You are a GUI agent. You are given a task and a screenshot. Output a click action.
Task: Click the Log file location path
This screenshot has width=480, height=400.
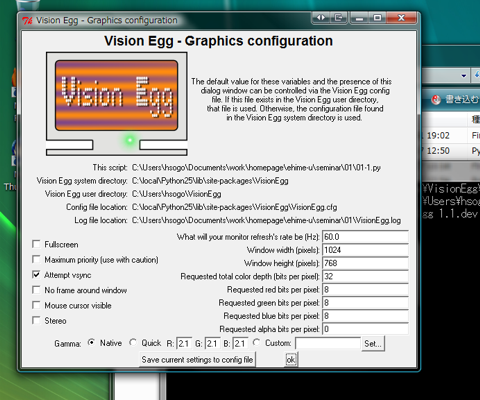pos(266,220)
